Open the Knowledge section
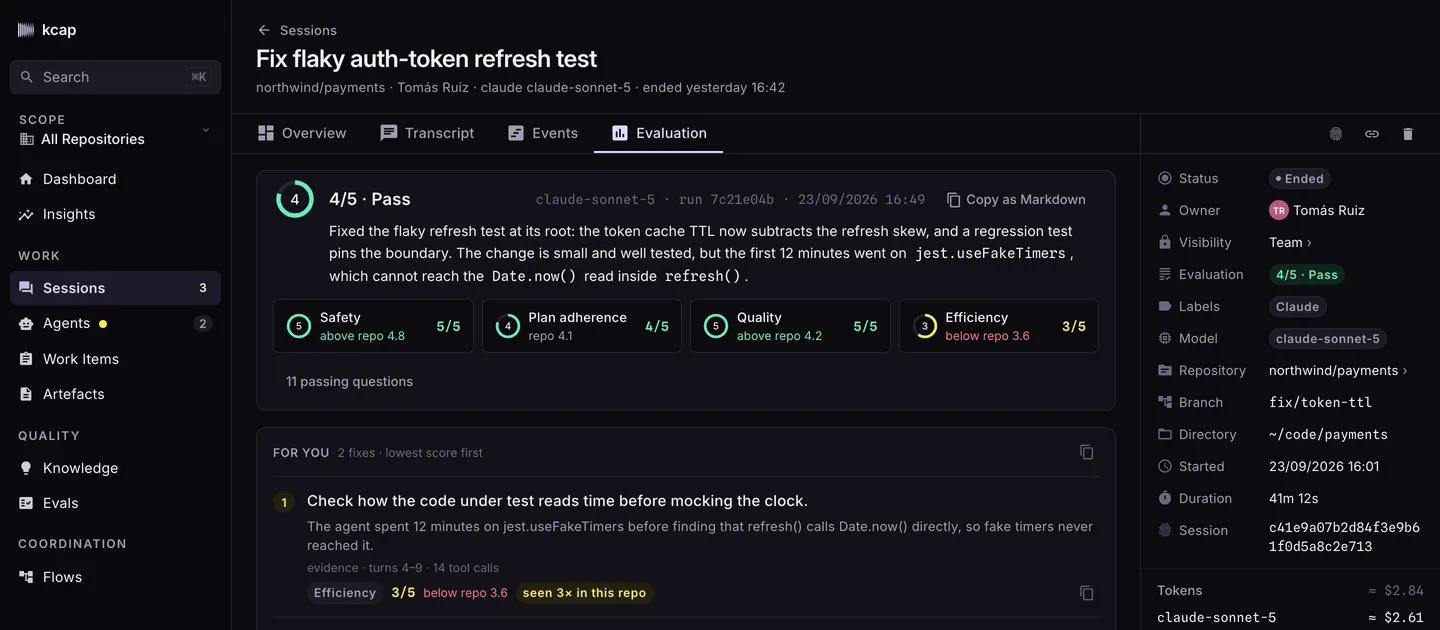Viewport: 1440px width, 630px height. [x=115, y=468]
